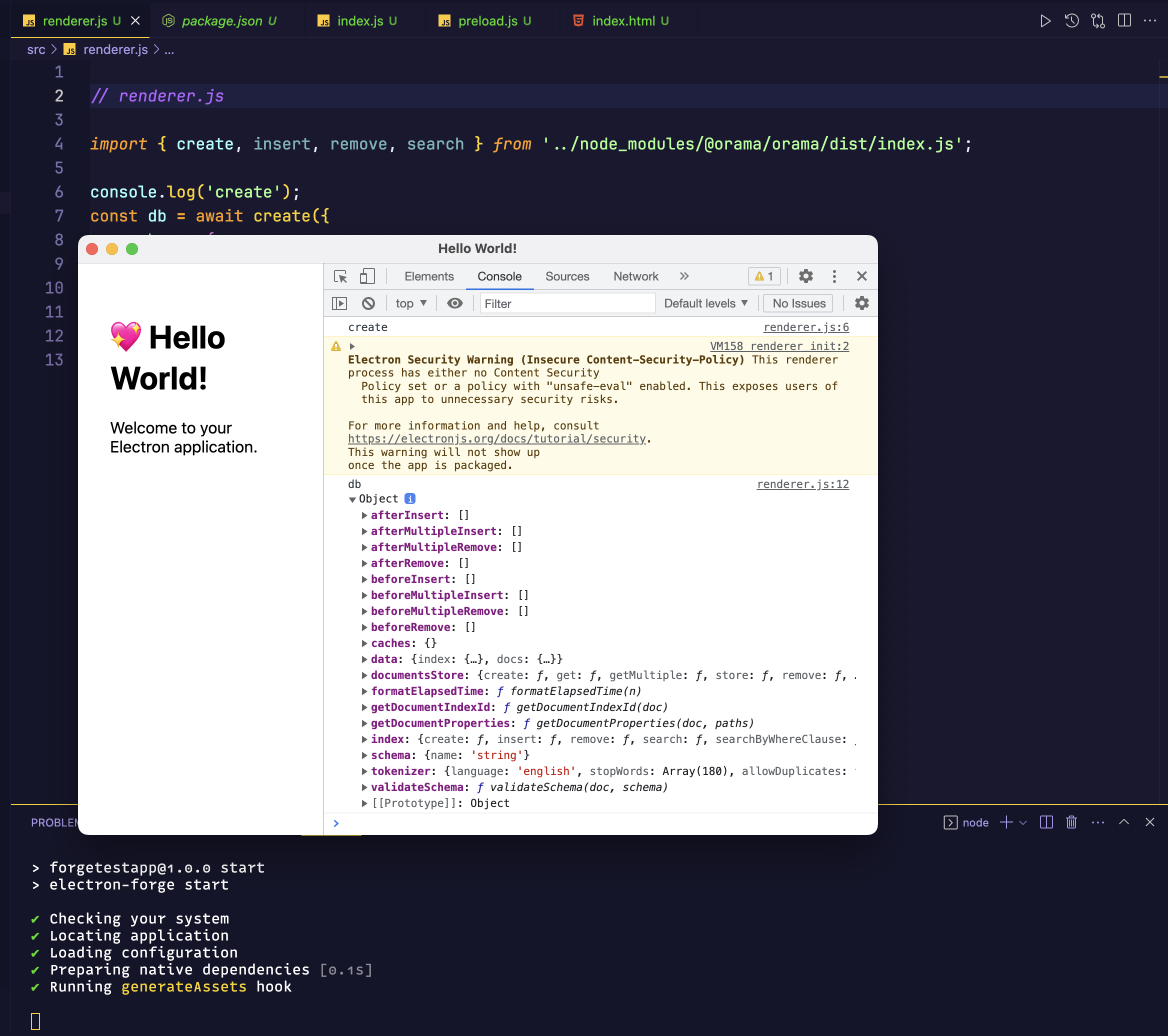The image size is (1168, 1036).
Task: Create live expression with the eye icon
Action: 454,303
